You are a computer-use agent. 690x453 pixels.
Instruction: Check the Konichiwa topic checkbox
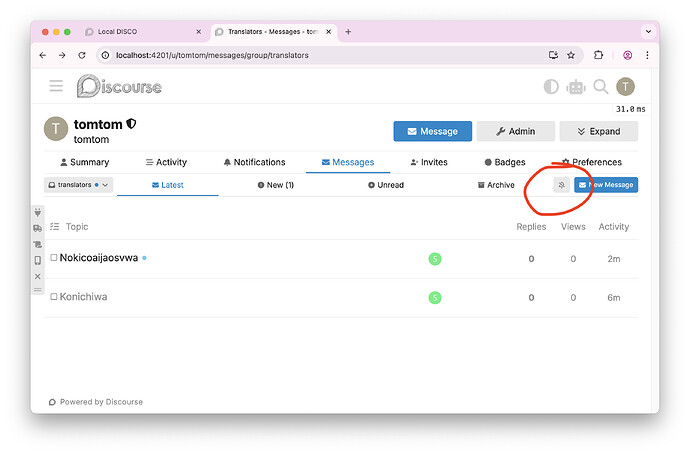[x=54, y=297]
